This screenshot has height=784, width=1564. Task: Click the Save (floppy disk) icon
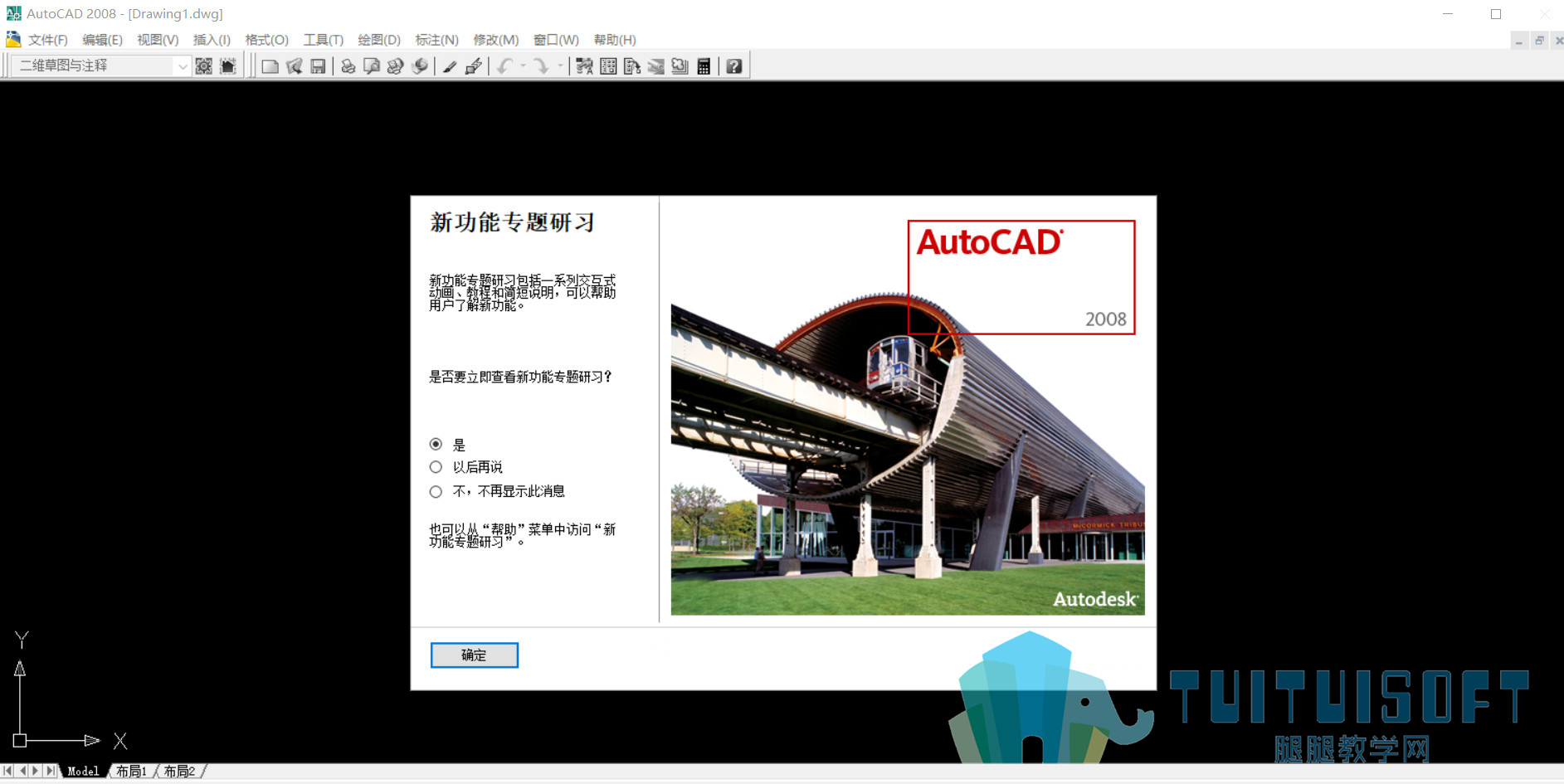pyautogui.click(x=318, y=66)
